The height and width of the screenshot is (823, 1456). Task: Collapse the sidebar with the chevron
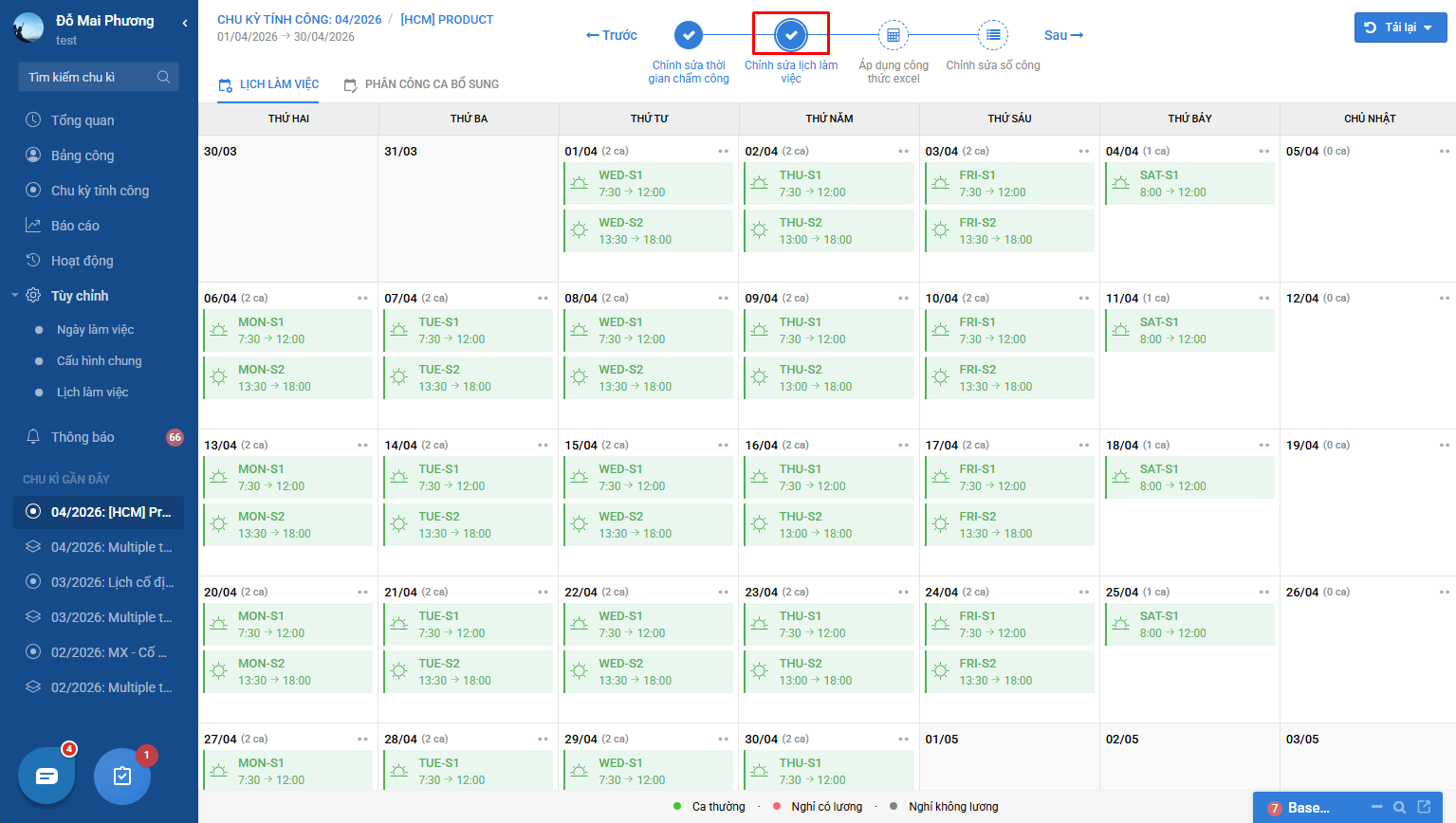click(184, 23)
